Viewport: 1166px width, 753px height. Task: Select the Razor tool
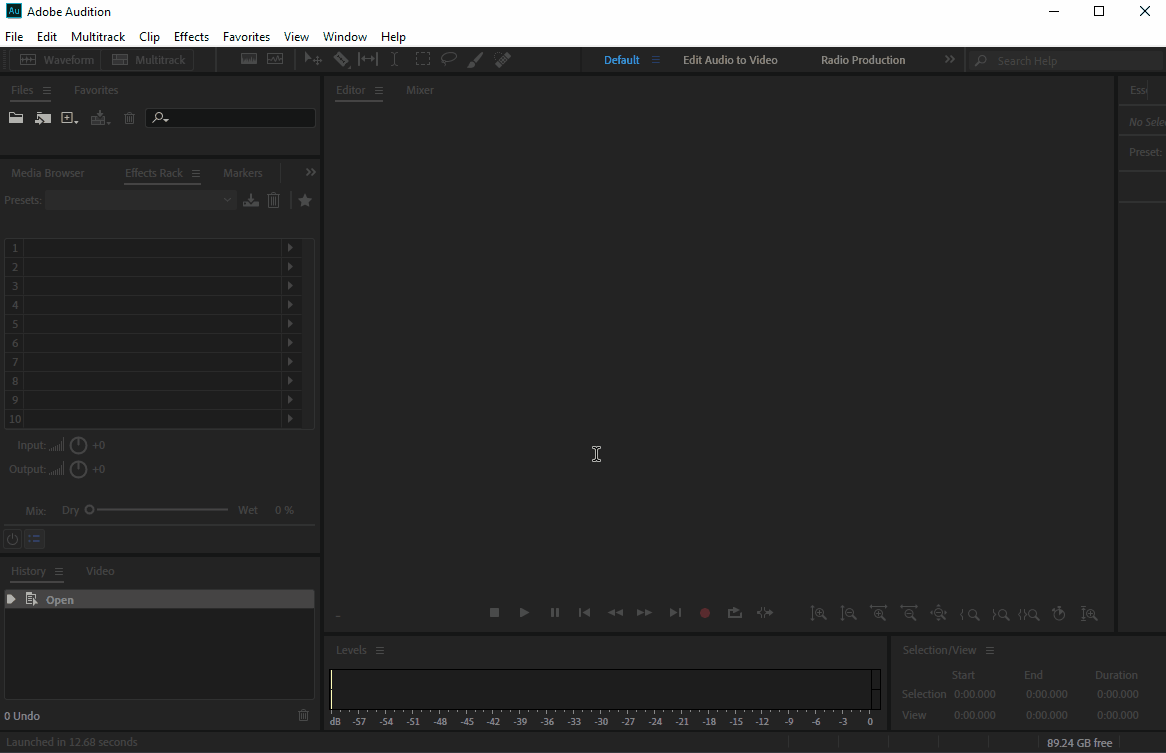click(341, 59)
